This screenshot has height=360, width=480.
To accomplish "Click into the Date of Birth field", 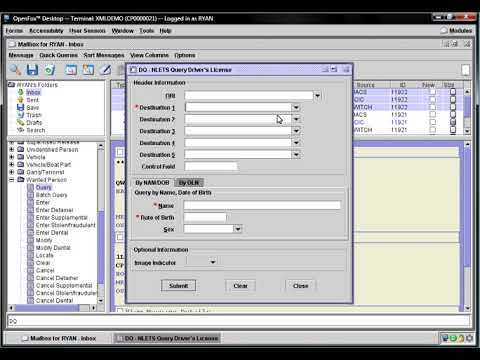I will tap(205, 217).
